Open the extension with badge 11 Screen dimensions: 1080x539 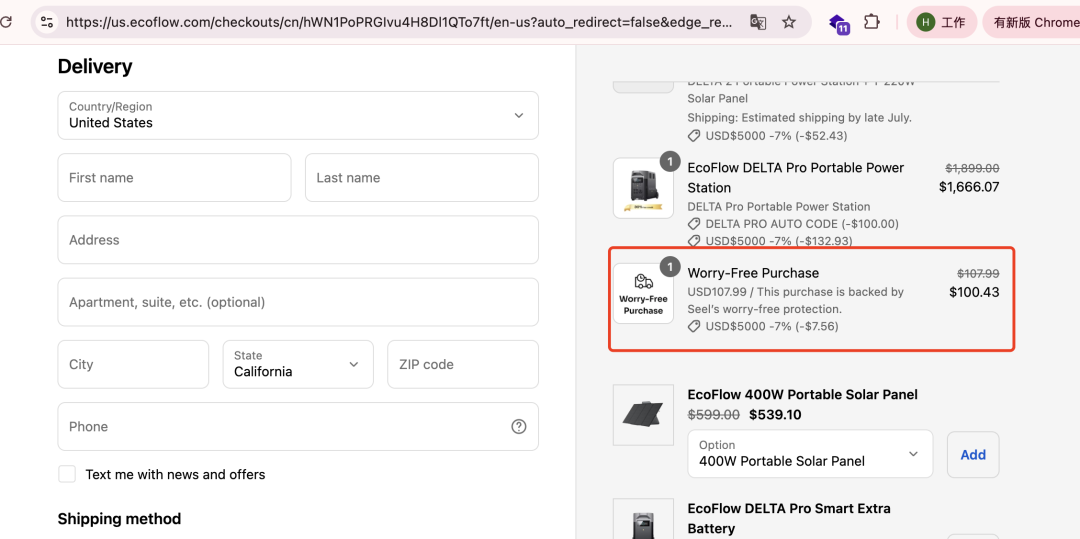pos(838,23)
